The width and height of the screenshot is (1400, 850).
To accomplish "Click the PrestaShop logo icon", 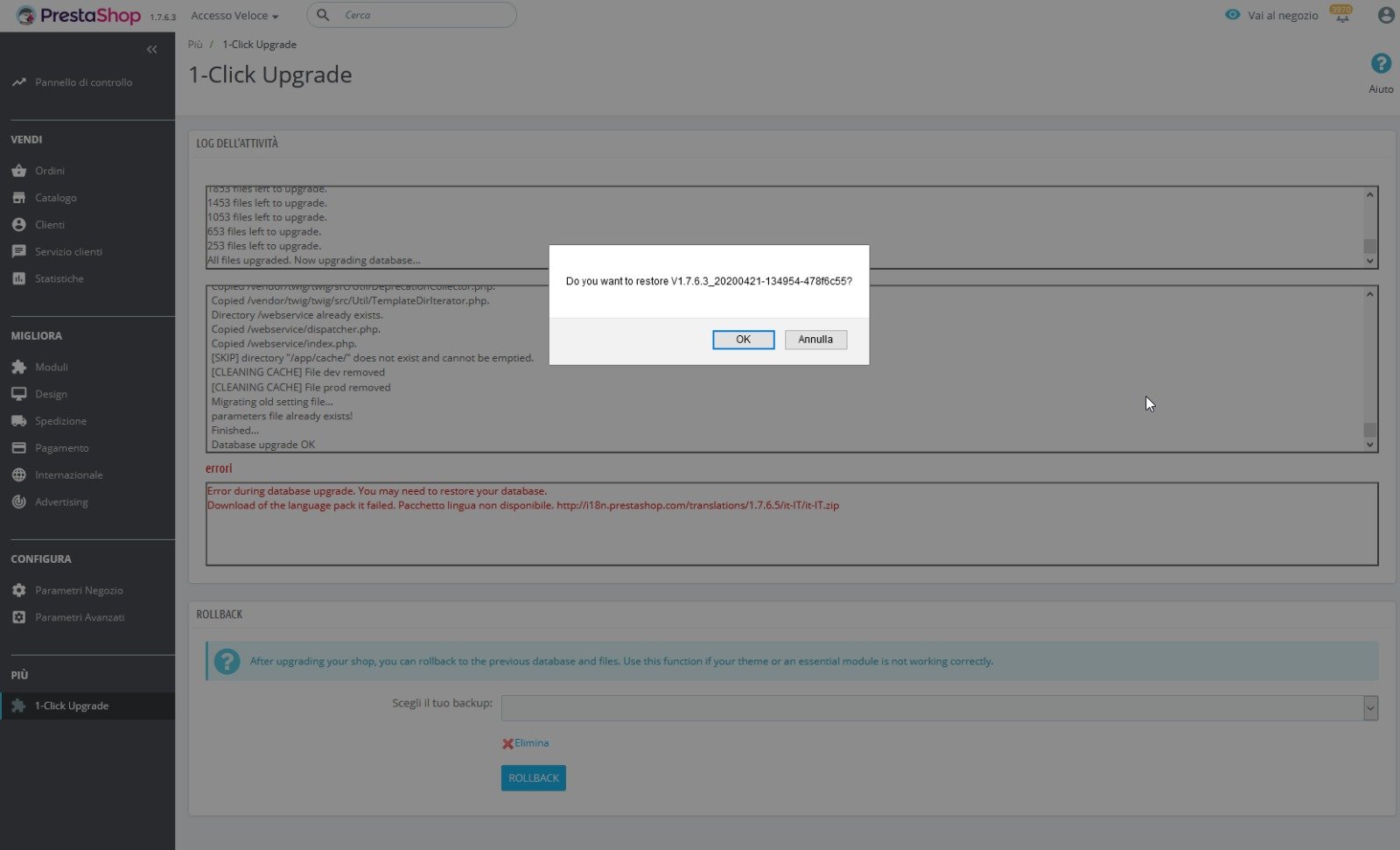I will [25, 15].
